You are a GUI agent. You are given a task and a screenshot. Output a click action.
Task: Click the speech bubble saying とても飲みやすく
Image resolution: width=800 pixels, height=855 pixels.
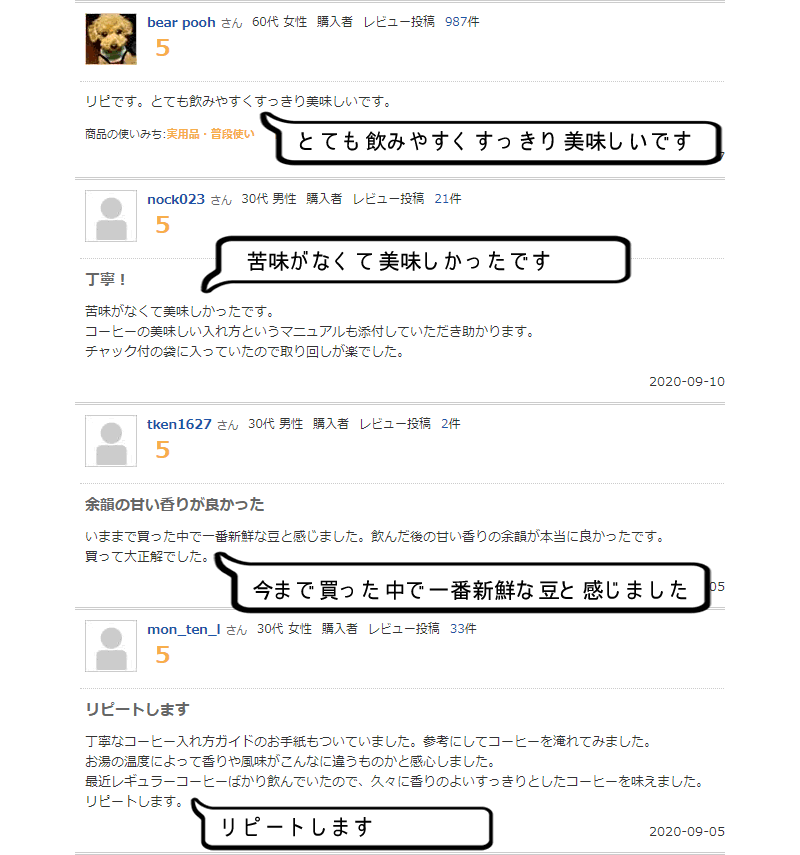click(x=491, y=141)
